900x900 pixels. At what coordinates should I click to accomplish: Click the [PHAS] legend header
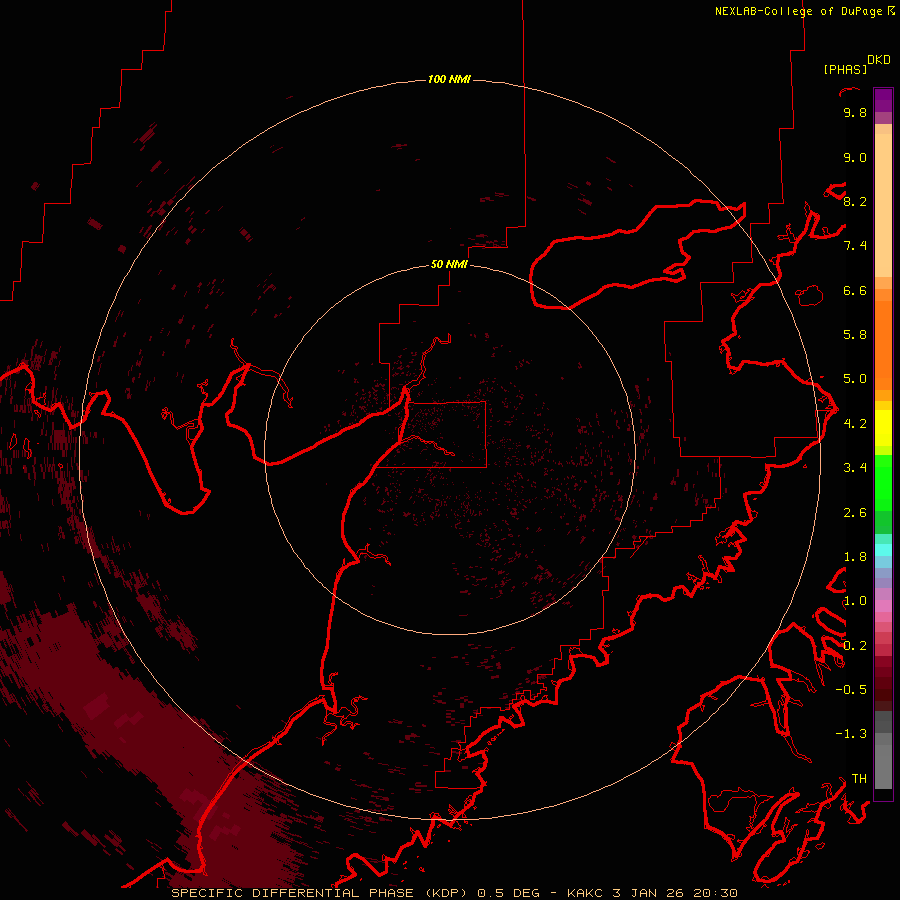coord(845,70)
